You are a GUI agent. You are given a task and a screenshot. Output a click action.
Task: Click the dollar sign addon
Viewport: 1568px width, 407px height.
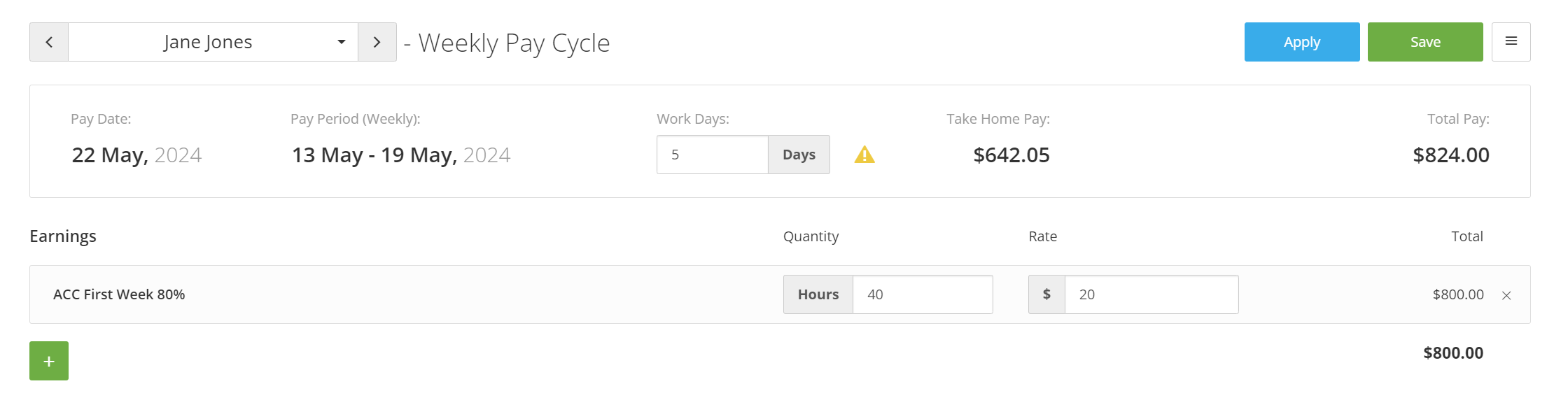pyautogui.click(x=1046, y=294)
